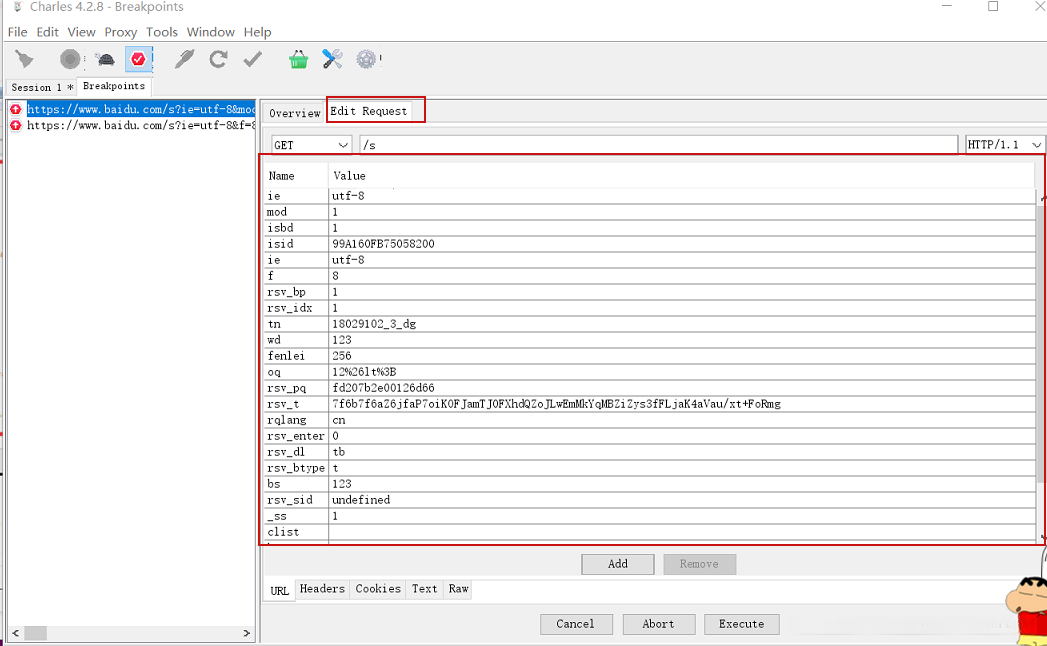Viewport: 1047px width, 646px height.
Task: Switch to the Text bottom tab
Action: coord(424,589)
